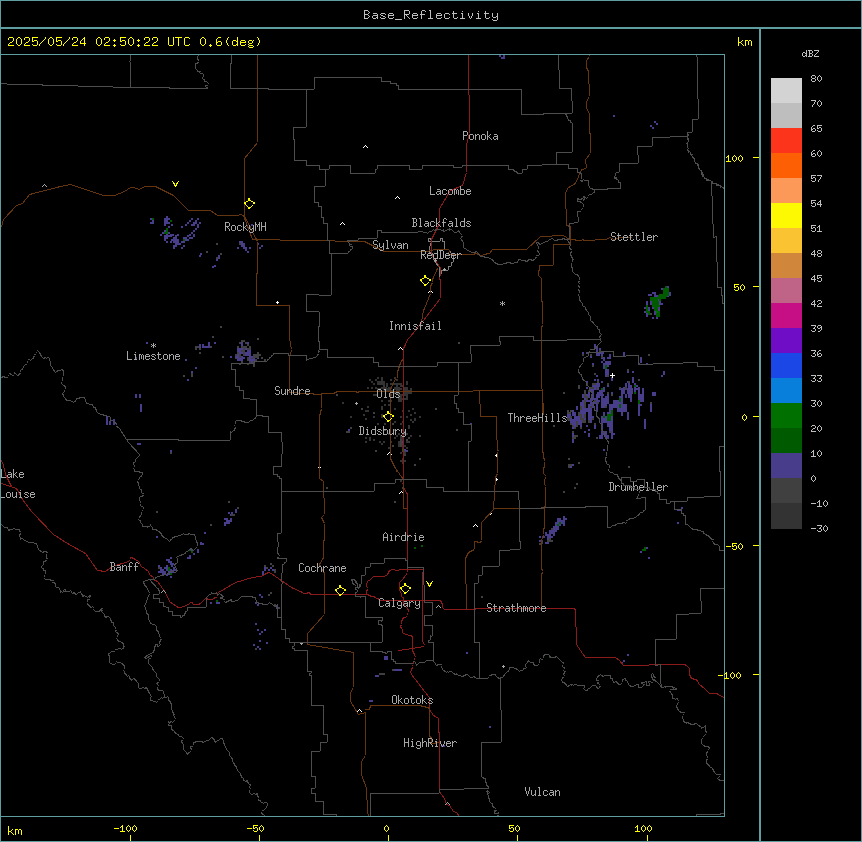Click the purple 10 dBZ color swatch

[786, 466]
